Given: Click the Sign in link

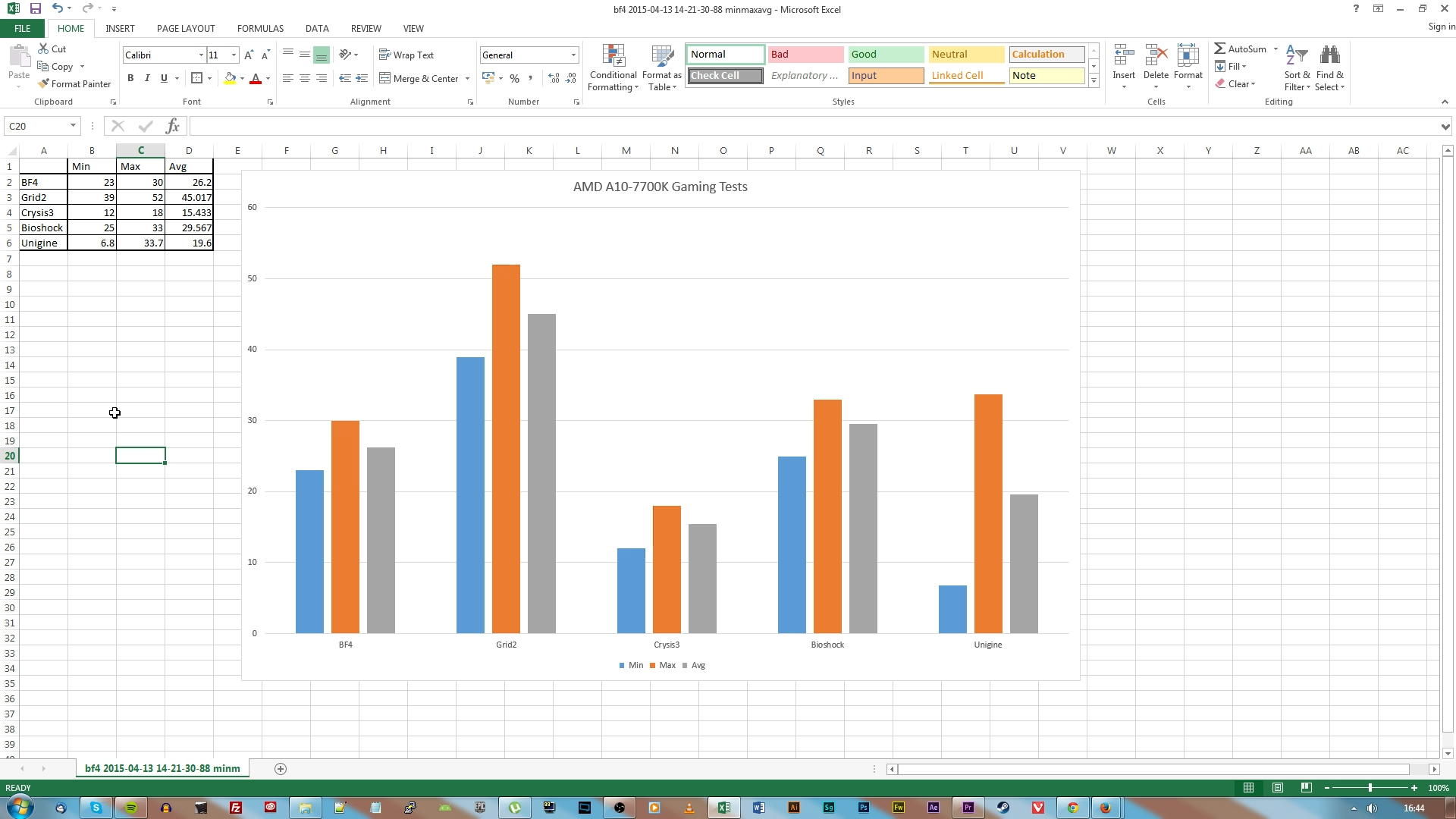Looking at the screenshot, I should 1441,27.
